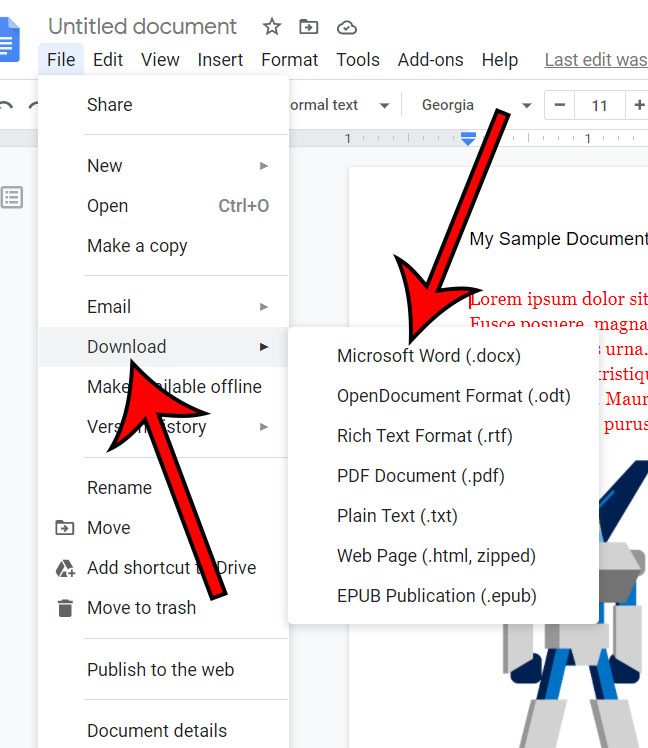
Task: Download as Microsoft Word (.docx)
Action: 443,356
